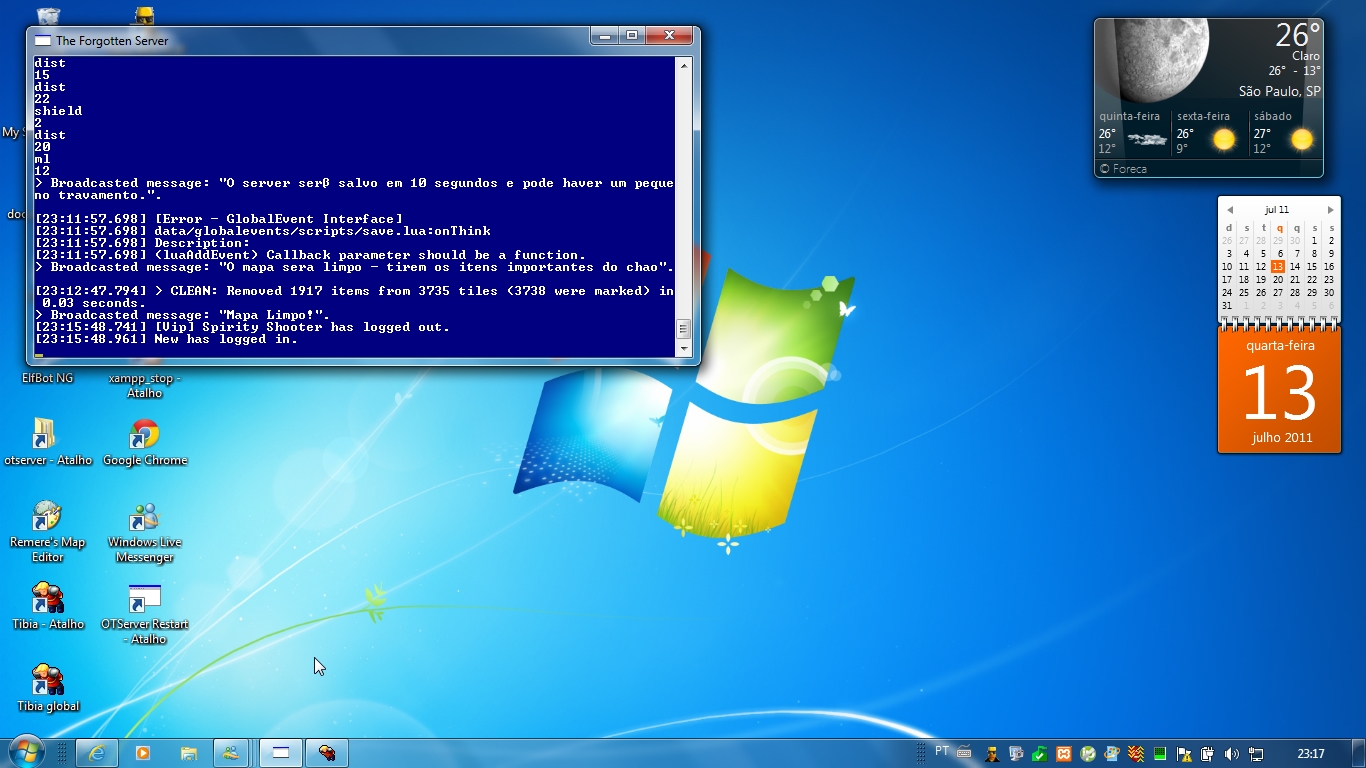
Task: Select Remere's Map Editor desktop icon
Action: pyautogui.click(x=47, y=532)
